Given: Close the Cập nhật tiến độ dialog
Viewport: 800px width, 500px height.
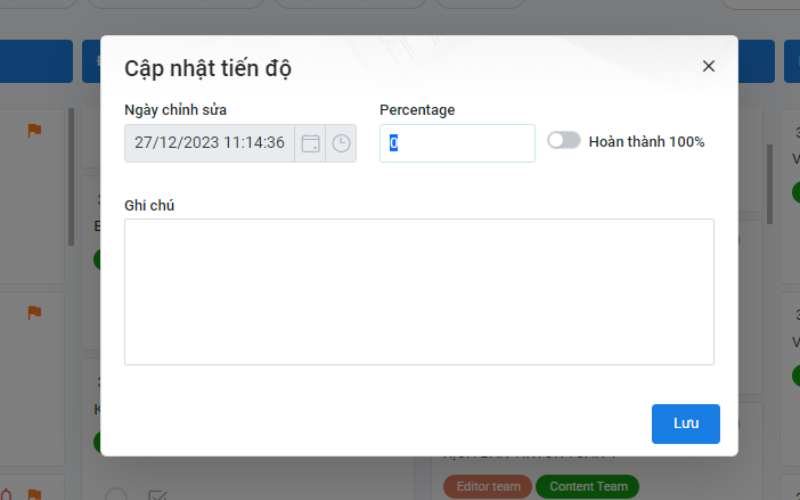Looking at the screenshot, I should click(x=708, y=66).
